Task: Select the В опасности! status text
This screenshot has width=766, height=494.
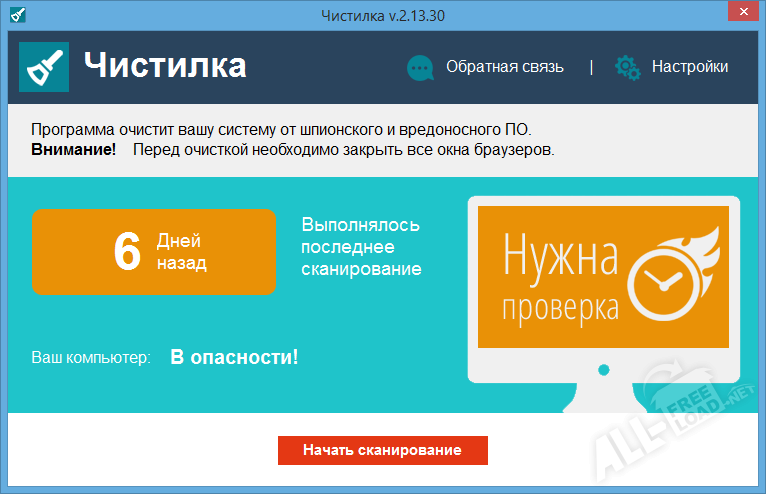Action: tap(234, 356)
